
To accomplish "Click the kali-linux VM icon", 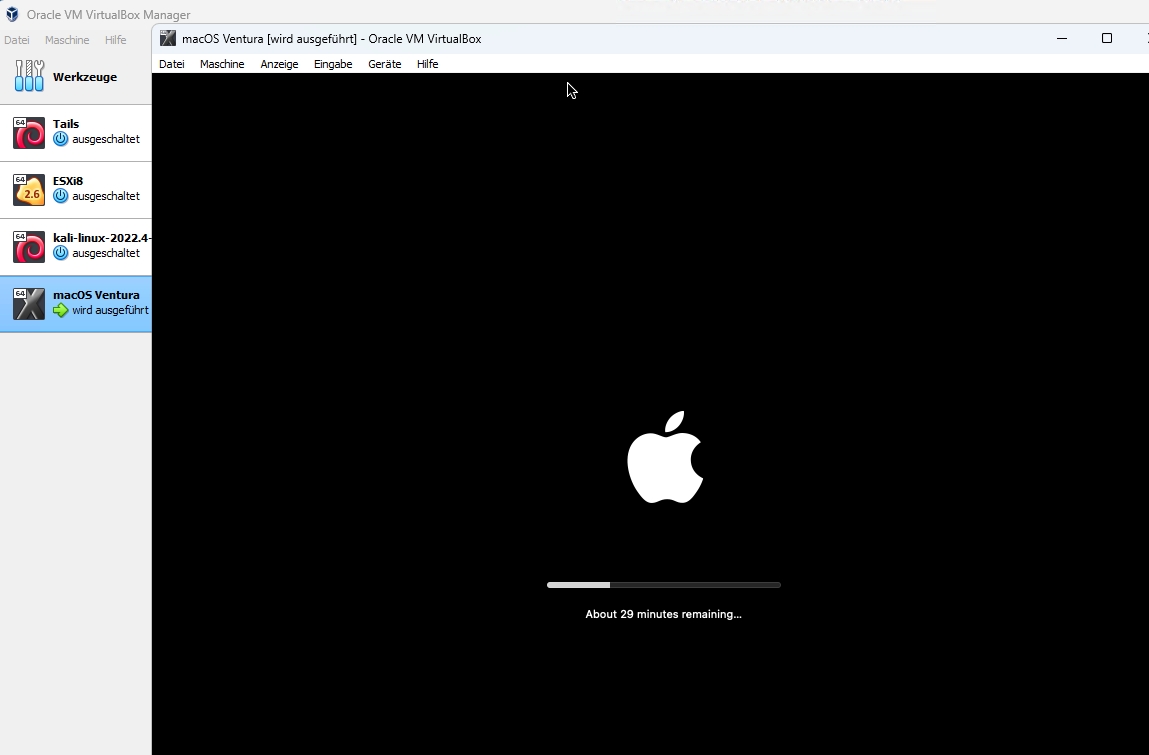I will [29, 247].
